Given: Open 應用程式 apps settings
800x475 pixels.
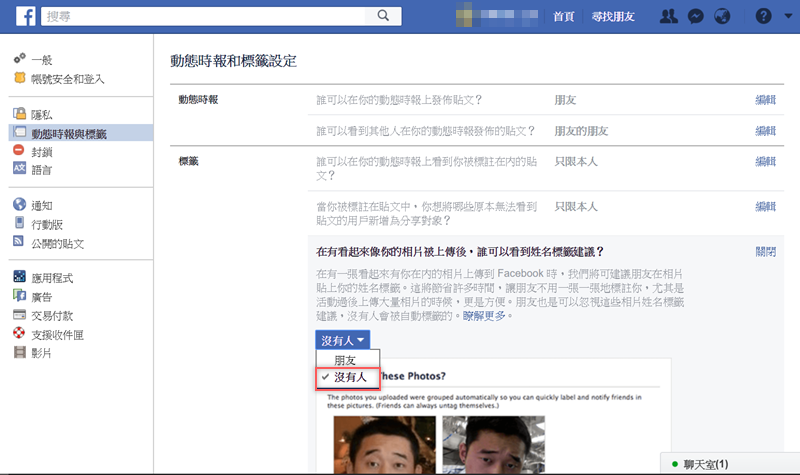Looking at the screenshot, I should click(52, 278).
